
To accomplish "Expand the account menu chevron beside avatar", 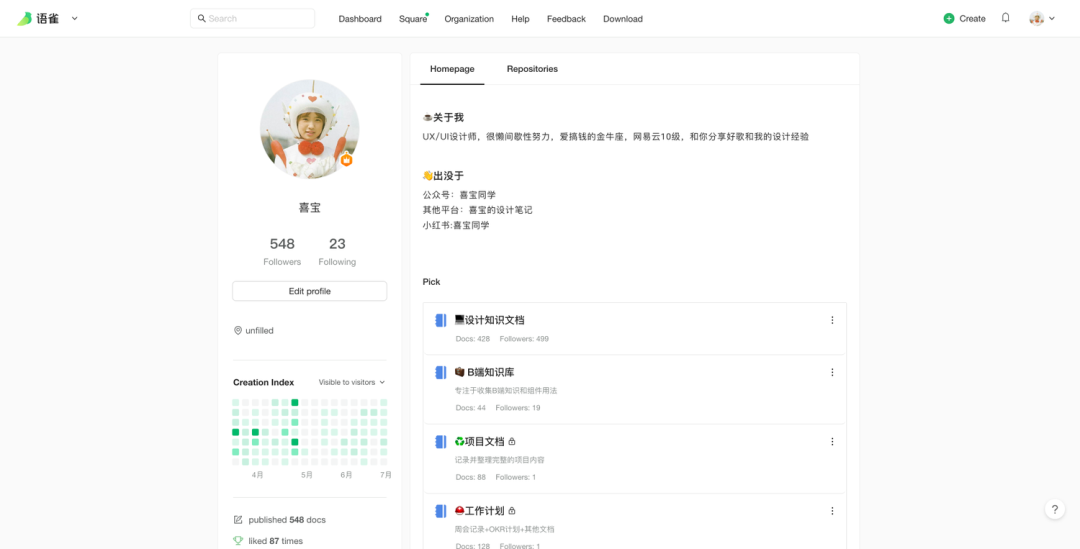I will point(1052,19).
